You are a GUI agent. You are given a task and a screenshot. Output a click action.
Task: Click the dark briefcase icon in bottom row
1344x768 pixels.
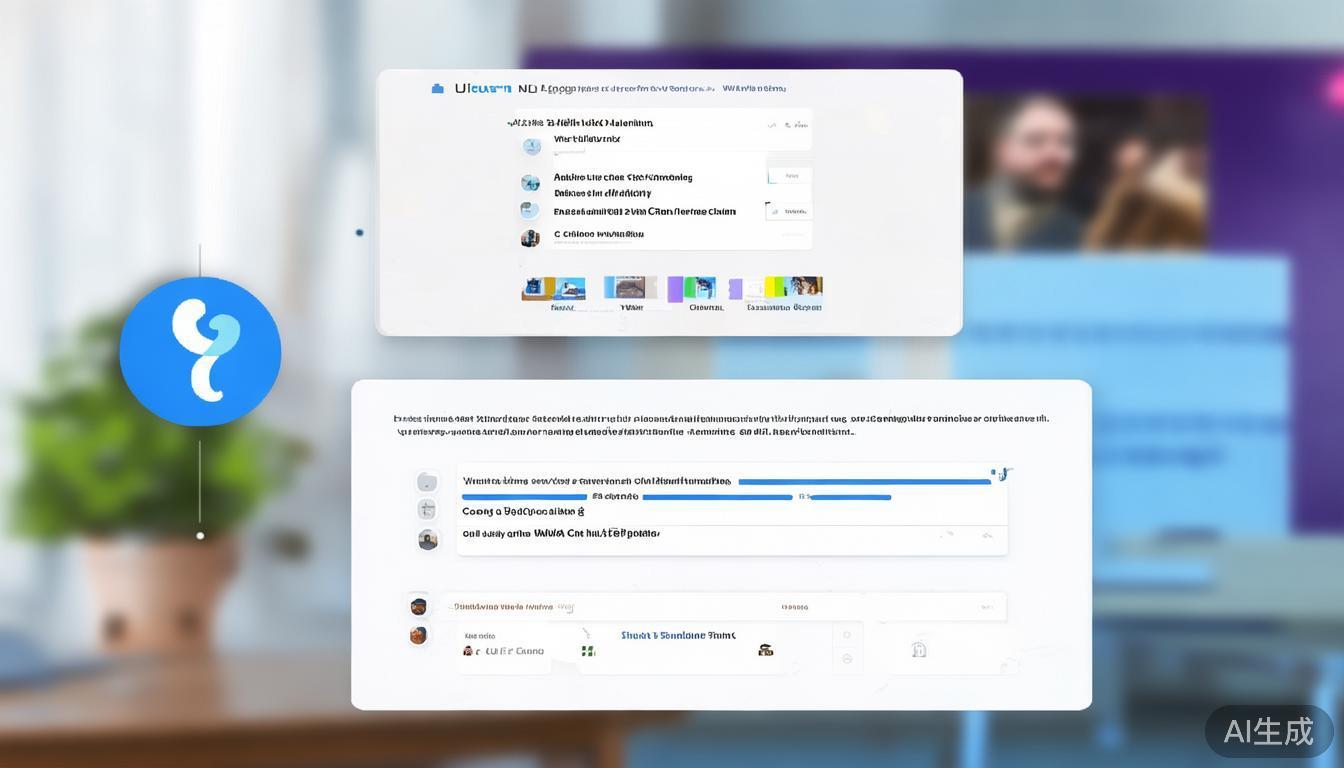coord(765,650)
